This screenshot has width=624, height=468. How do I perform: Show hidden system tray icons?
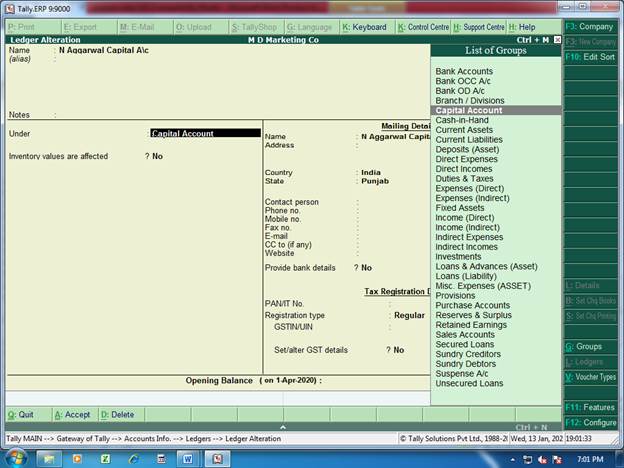point(513,459)
